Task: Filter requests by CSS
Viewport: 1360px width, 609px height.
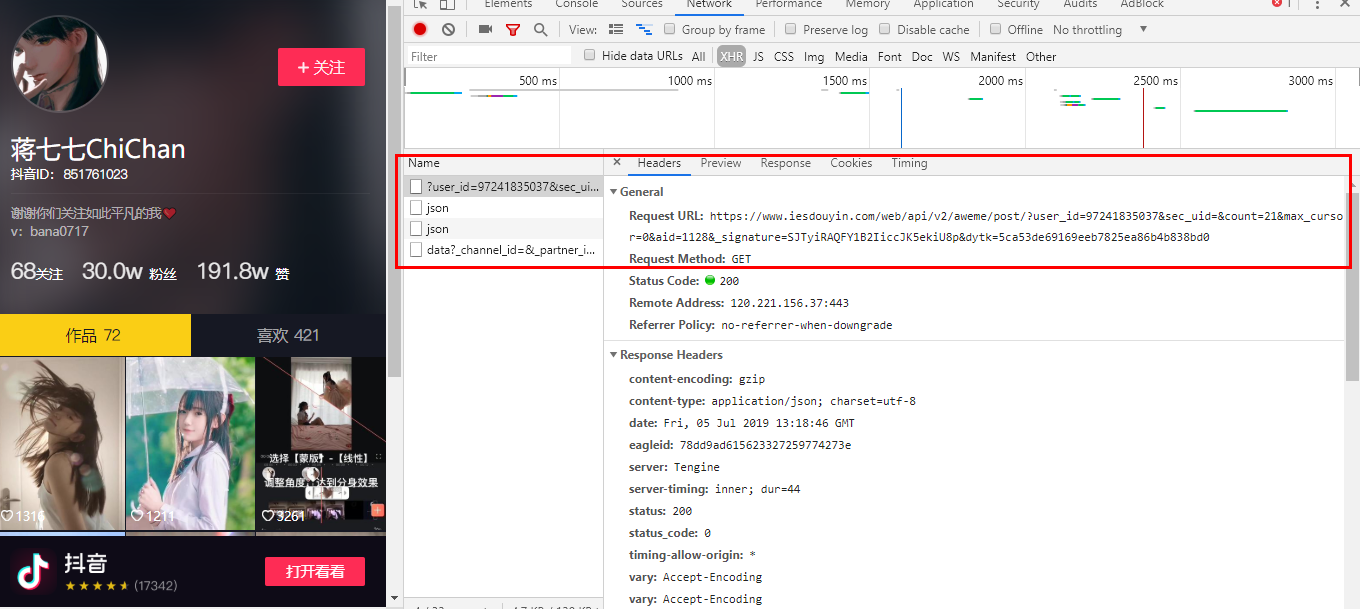Action: 784,57
